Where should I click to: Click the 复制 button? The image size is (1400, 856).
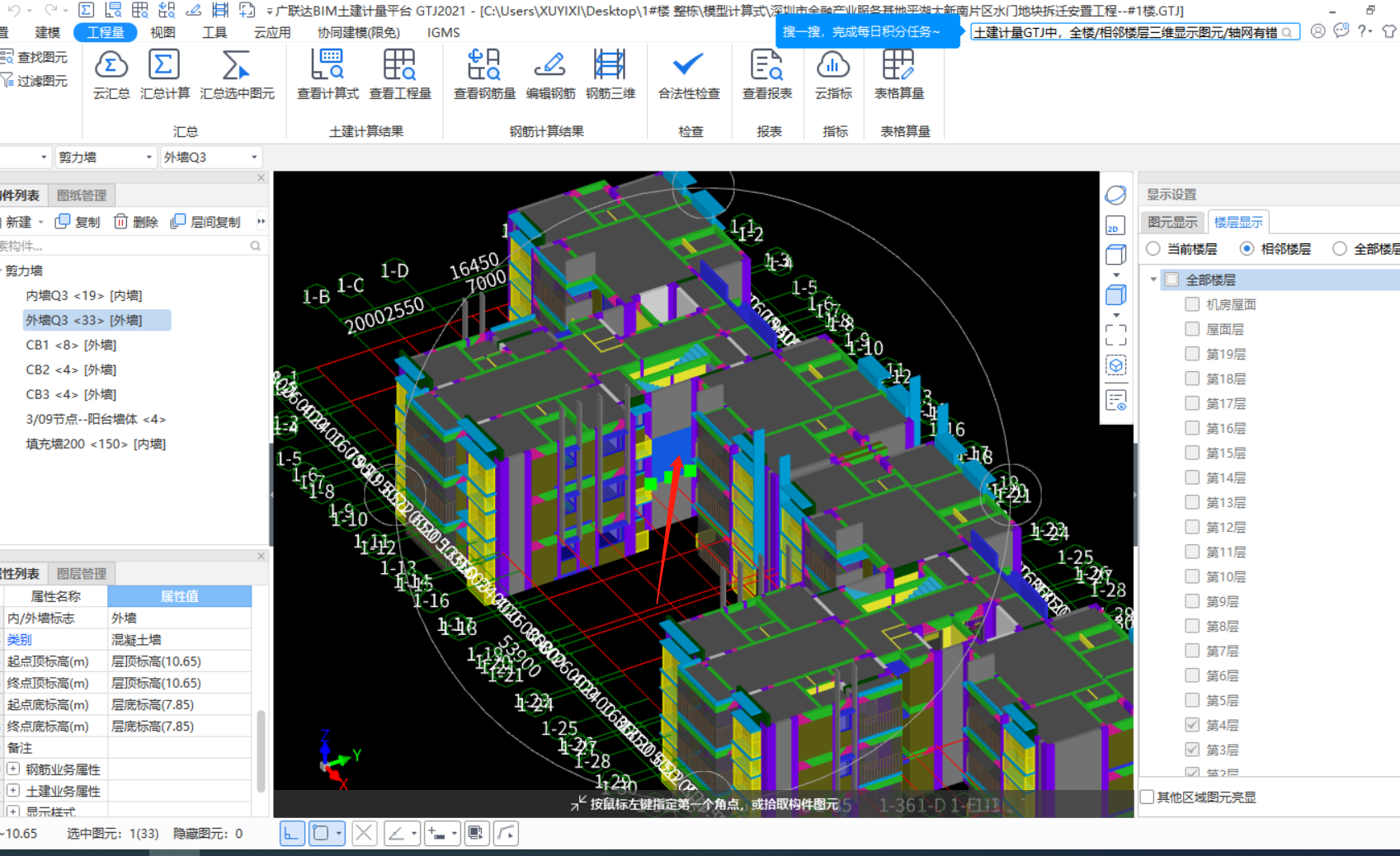tap(78, 222)
